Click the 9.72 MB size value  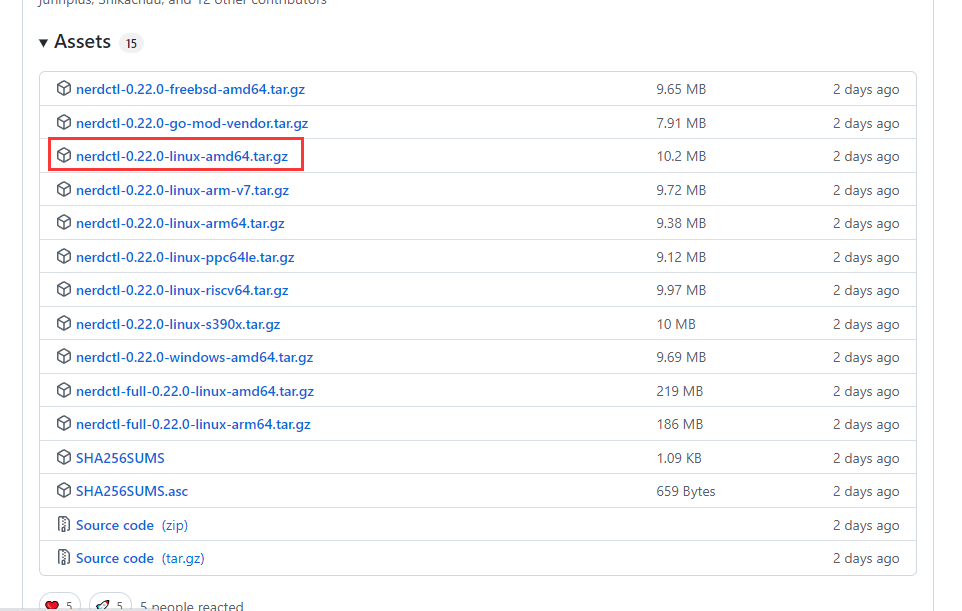(681, 190)
